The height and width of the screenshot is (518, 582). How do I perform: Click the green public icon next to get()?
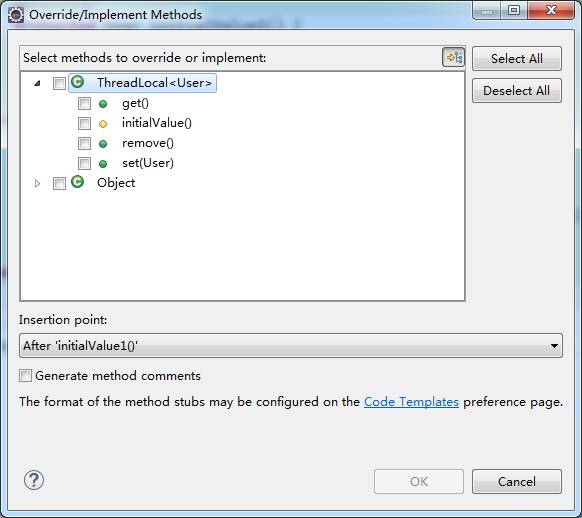[103, 104]
